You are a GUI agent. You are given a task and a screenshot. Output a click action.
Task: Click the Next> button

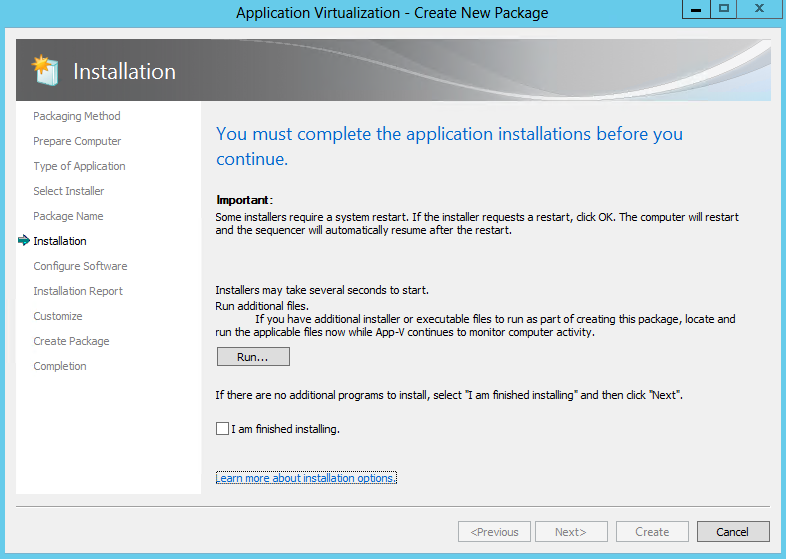click(571, 532)
